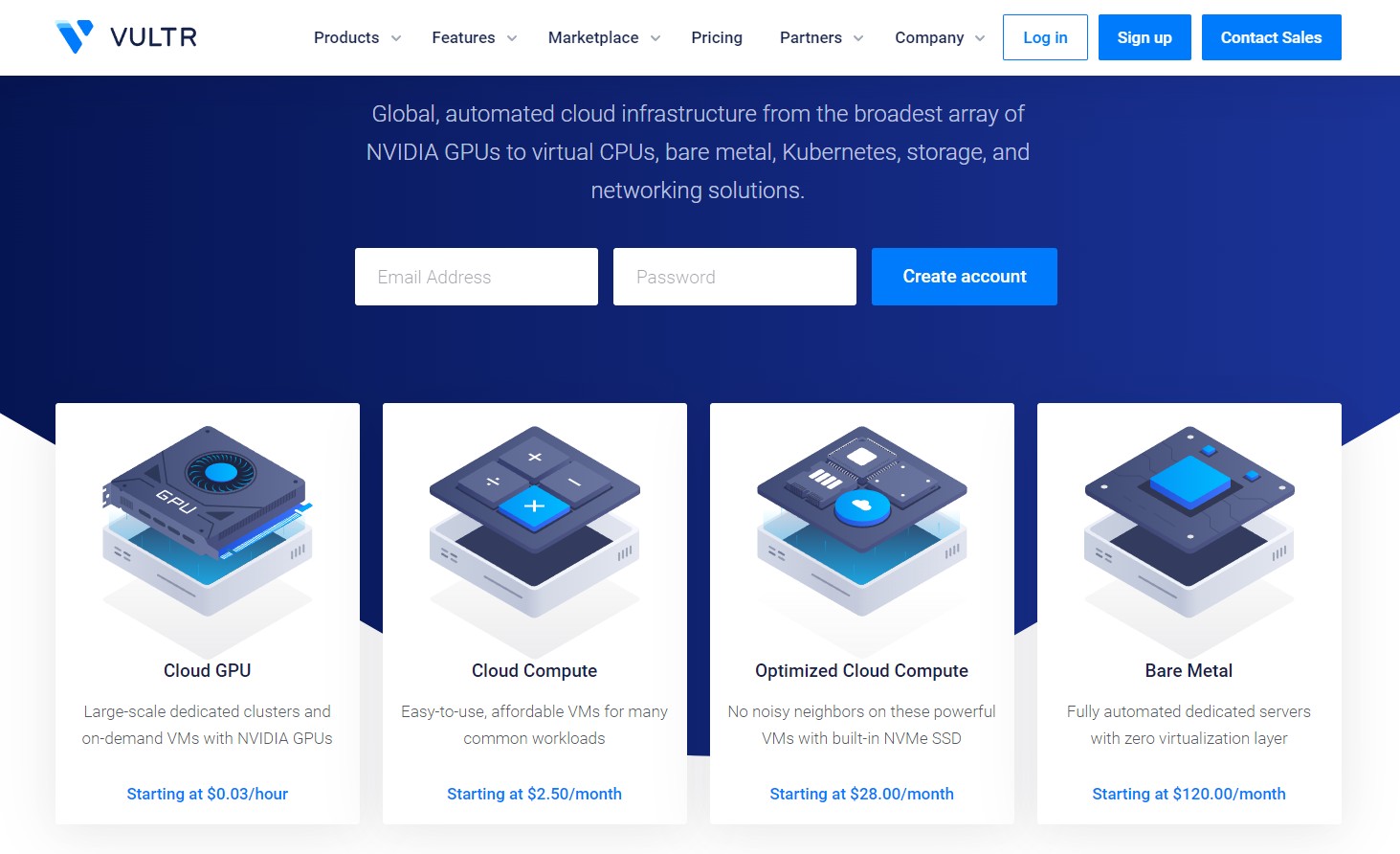Open the Company menu
Viewport: 1400px width, 854px height.
[929, 37]
